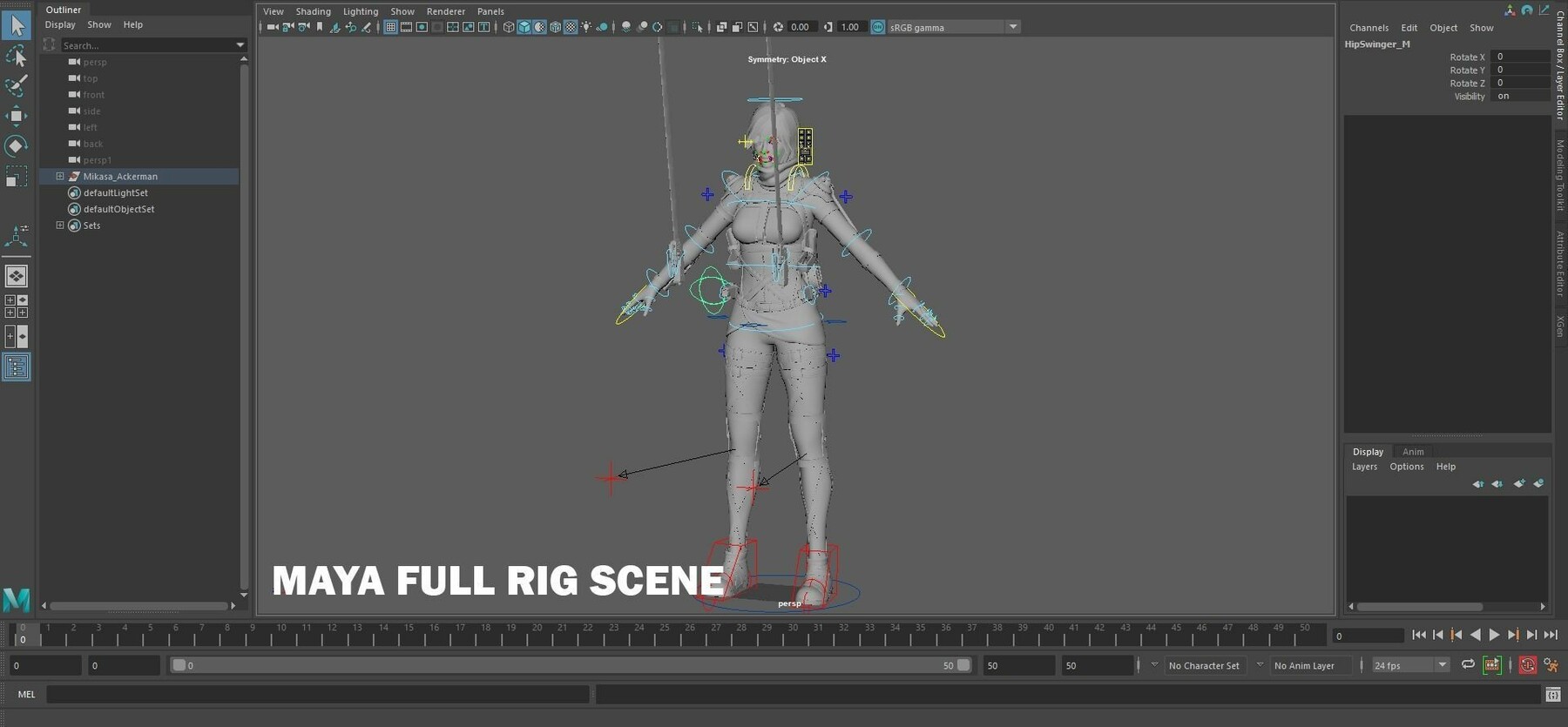Switch to the Anim layer tab

pyautogui.click(x=1413, y=452)
